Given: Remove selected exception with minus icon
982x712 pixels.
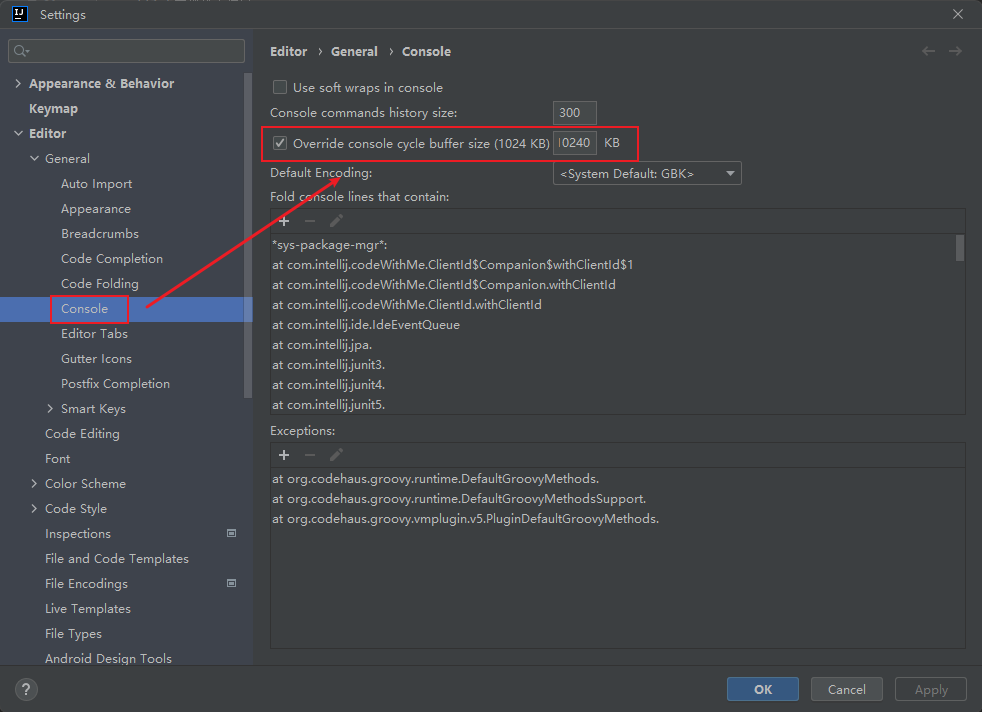Looking at the screenshot, I should point(310,455).
